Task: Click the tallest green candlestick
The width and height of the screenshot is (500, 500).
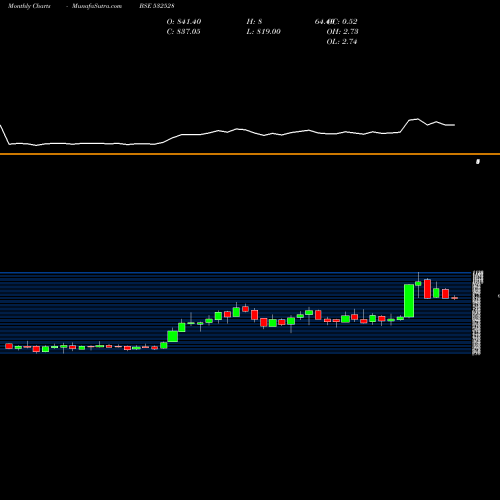Action: click(x=409, y=301)
